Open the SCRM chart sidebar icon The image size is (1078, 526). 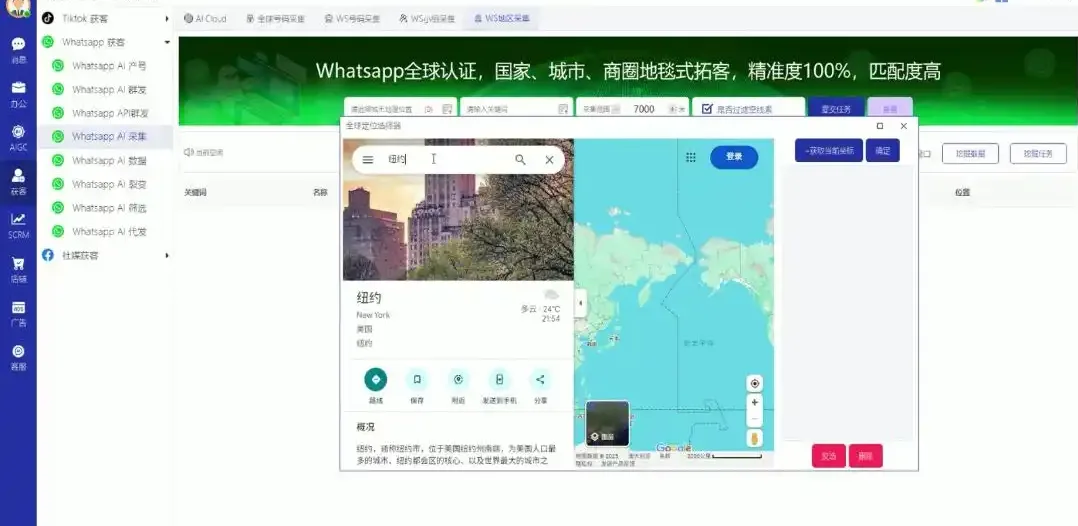click(x=19, y=219)
